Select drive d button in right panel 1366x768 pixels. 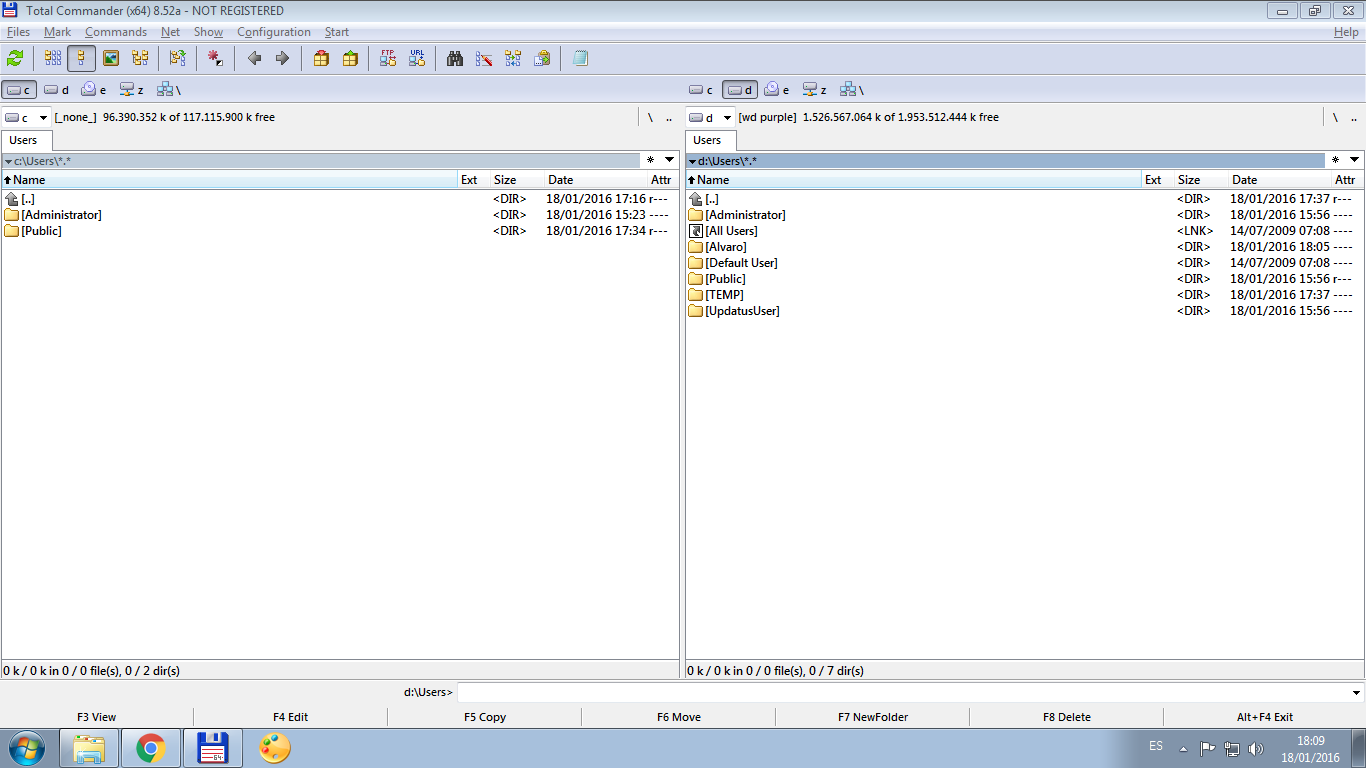point(740,90)
